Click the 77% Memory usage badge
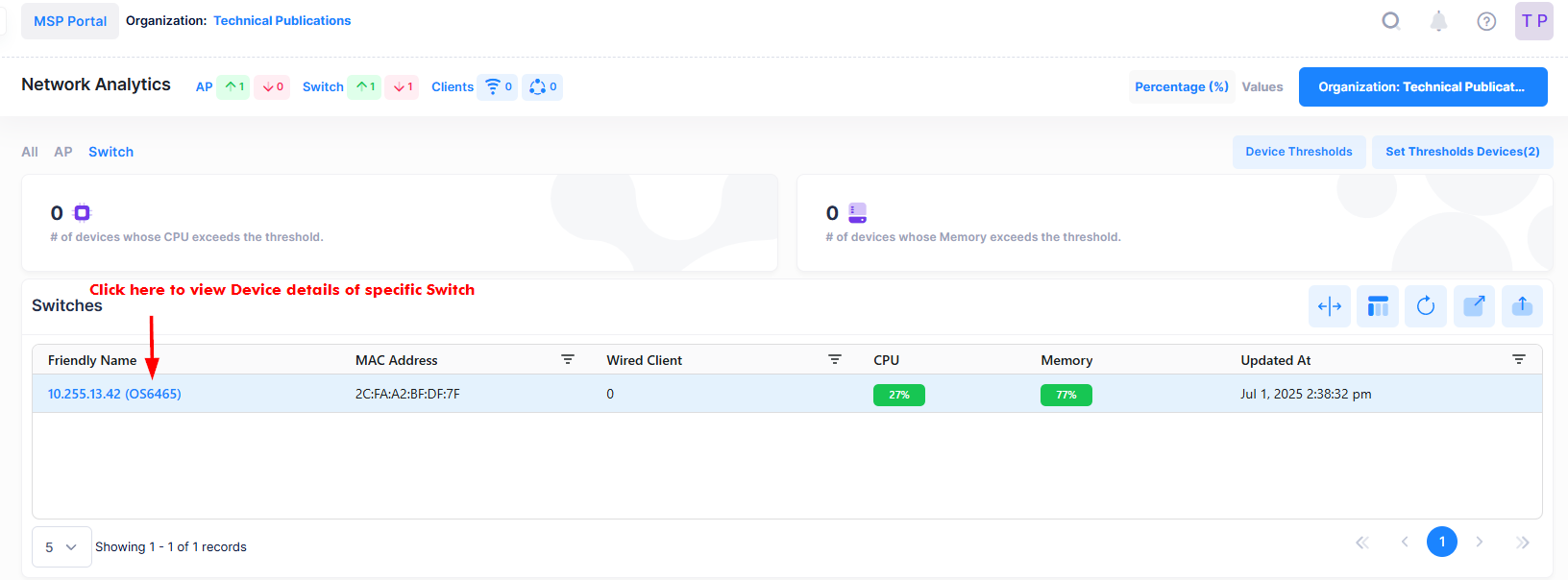Viewport: 1568px width, 580px height. pyautogui.click(x=1066, y=395)
